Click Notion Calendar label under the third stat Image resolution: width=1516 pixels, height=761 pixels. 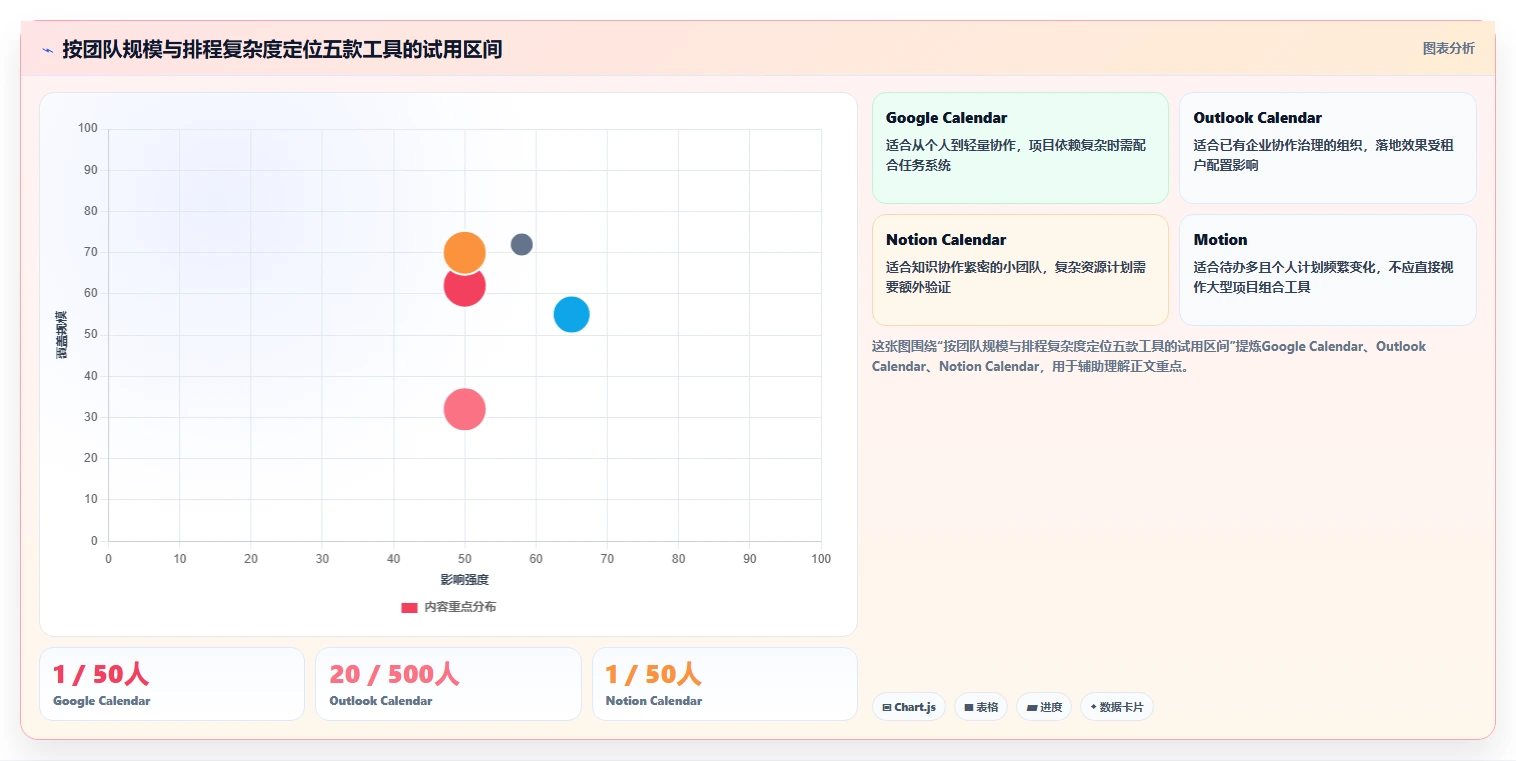[x=654, y=701]
